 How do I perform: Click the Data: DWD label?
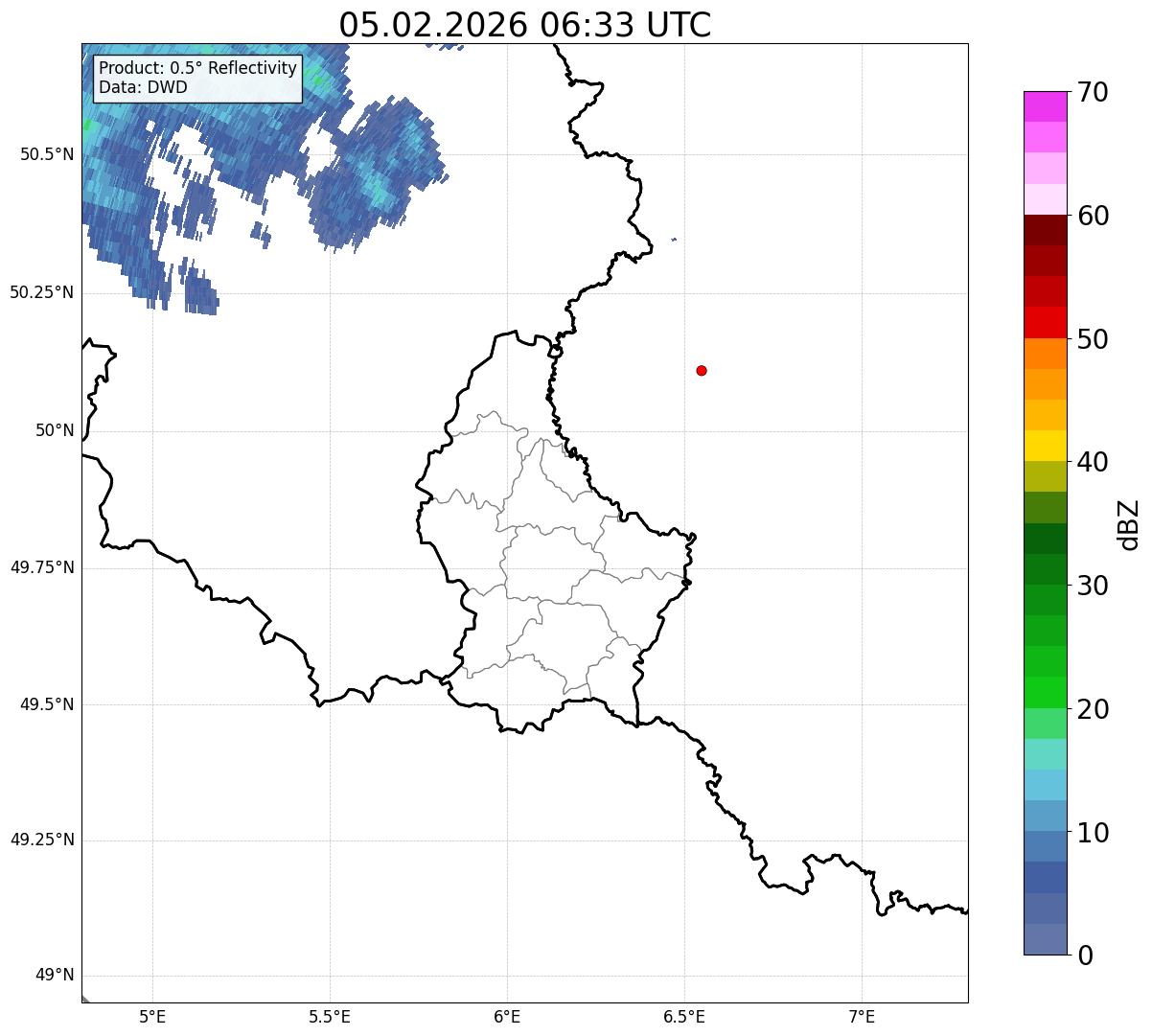[144, 87]
